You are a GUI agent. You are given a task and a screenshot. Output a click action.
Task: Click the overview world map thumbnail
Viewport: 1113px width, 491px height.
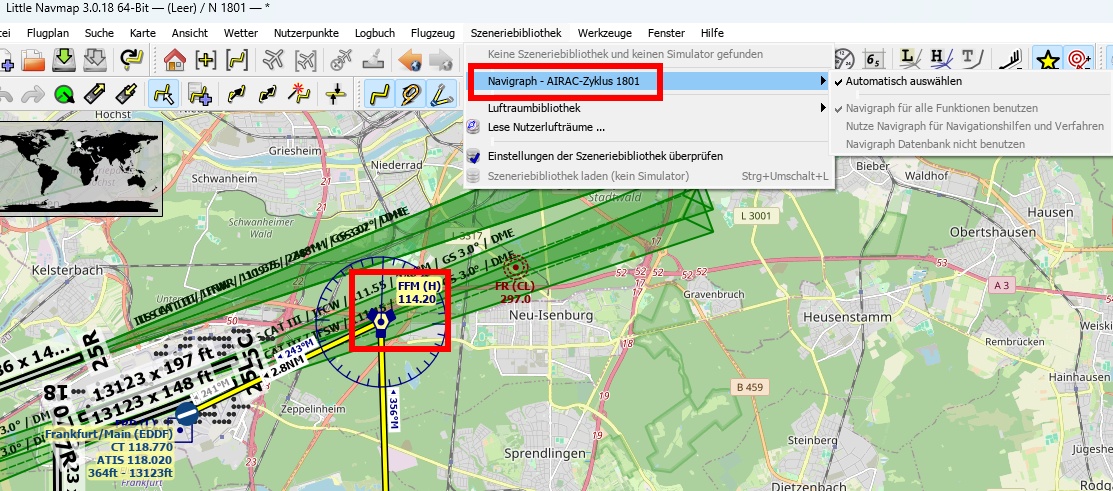coord(81,168)
